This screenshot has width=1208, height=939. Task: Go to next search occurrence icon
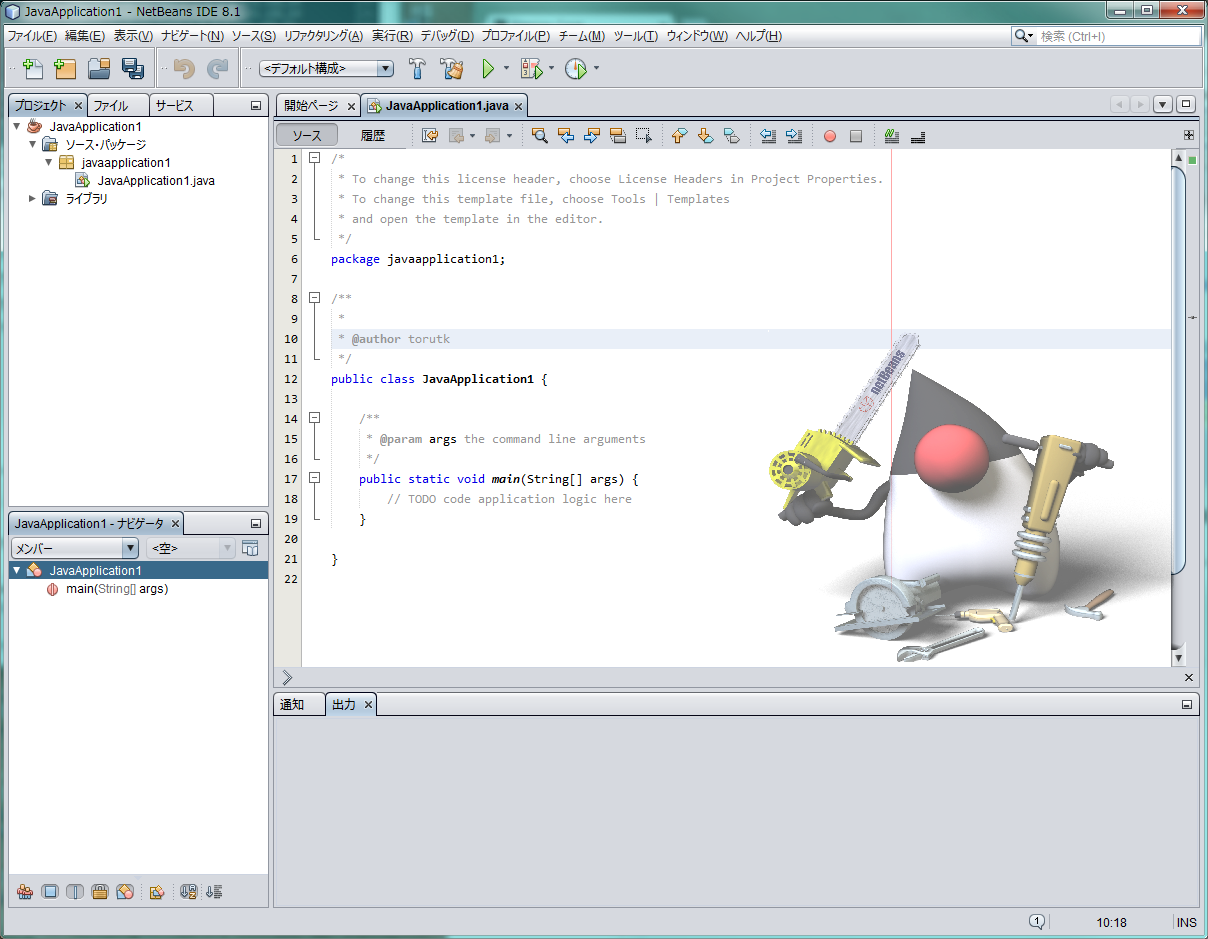tap(591, 136)
